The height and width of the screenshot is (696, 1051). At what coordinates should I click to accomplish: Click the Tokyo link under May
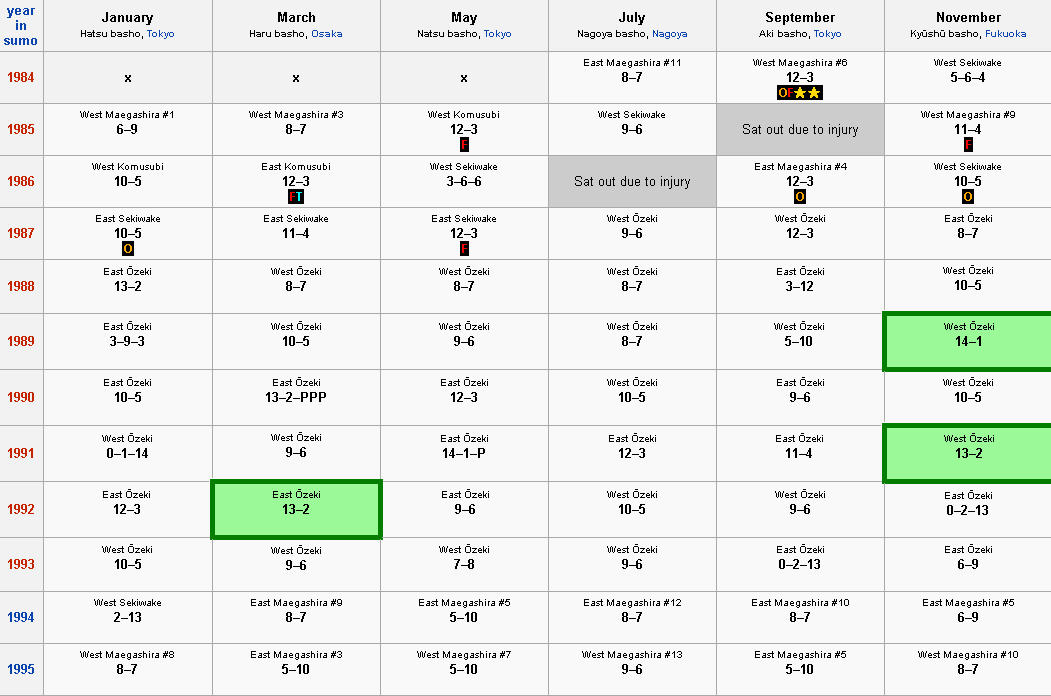click(x=497, y=34)
